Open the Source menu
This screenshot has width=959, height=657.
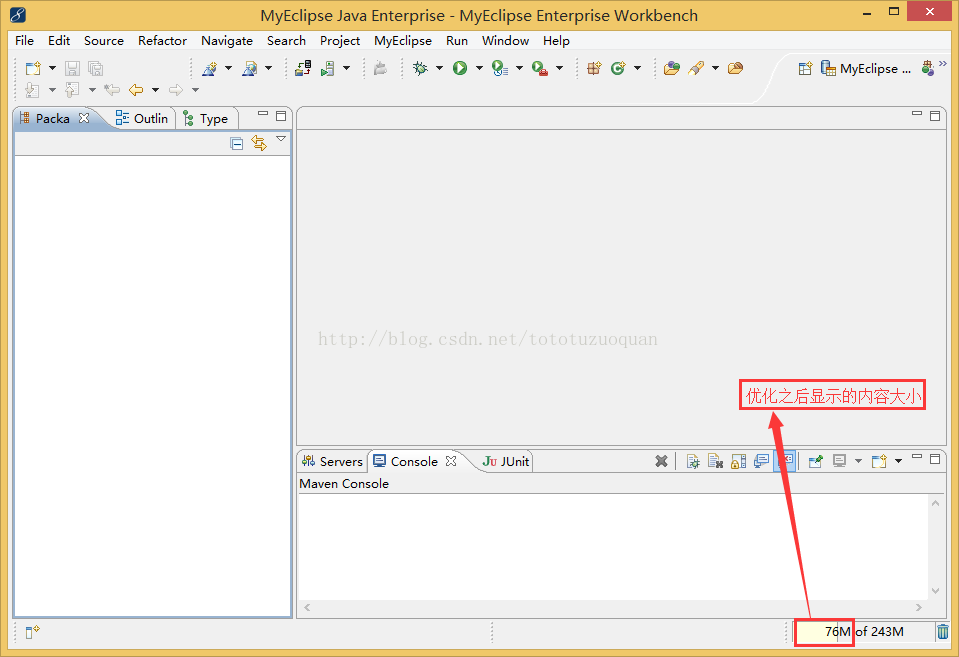103,40
